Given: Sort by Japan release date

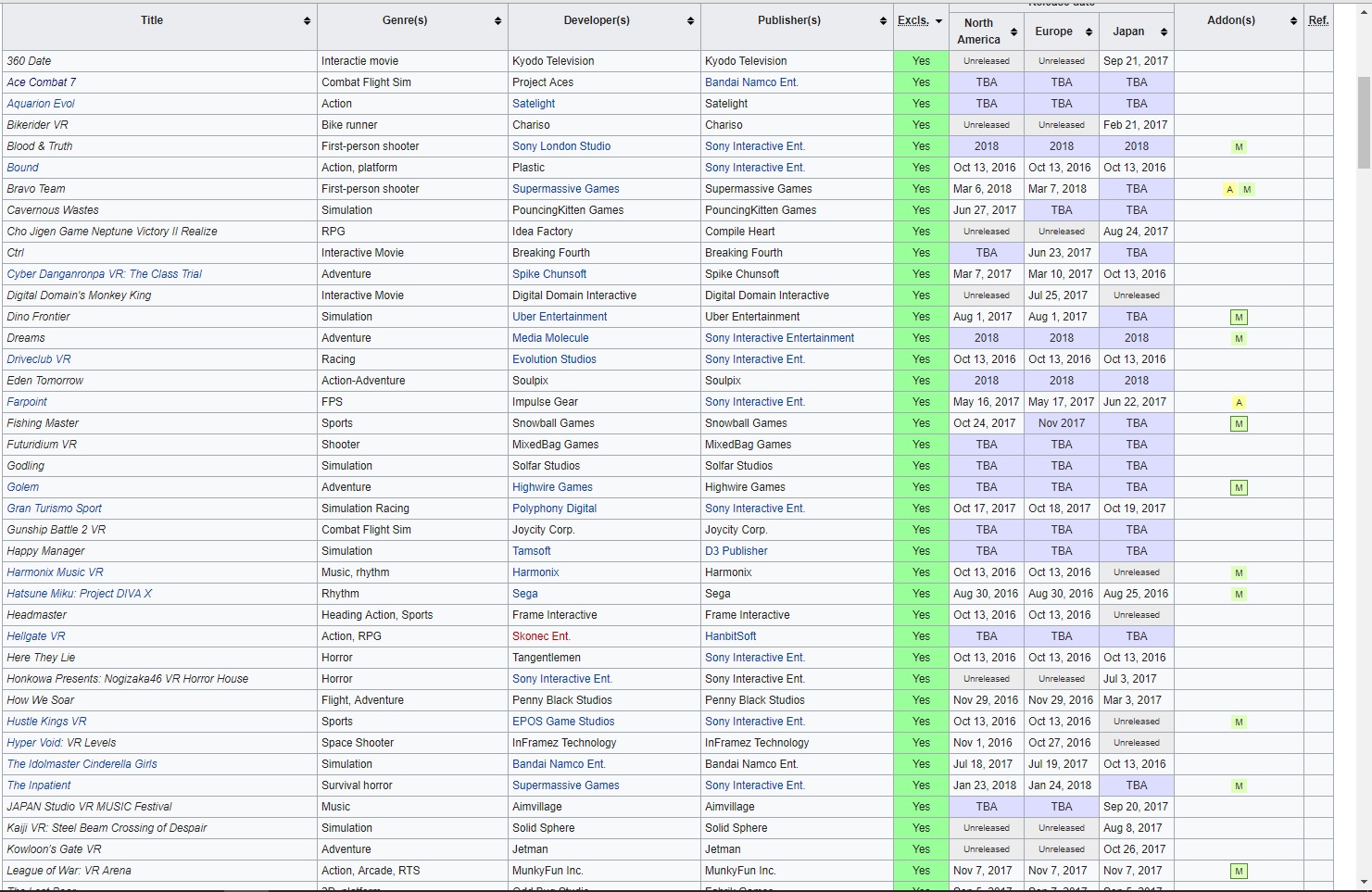Looking at the screenshot, I should click(x=1164, y=31).
